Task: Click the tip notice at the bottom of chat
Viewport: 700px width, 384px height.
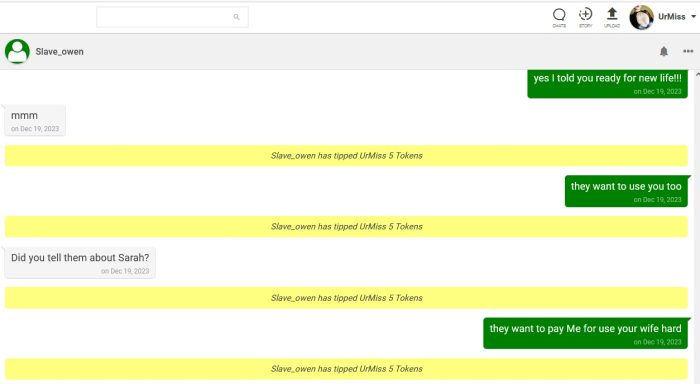Action: pos(346,369)
